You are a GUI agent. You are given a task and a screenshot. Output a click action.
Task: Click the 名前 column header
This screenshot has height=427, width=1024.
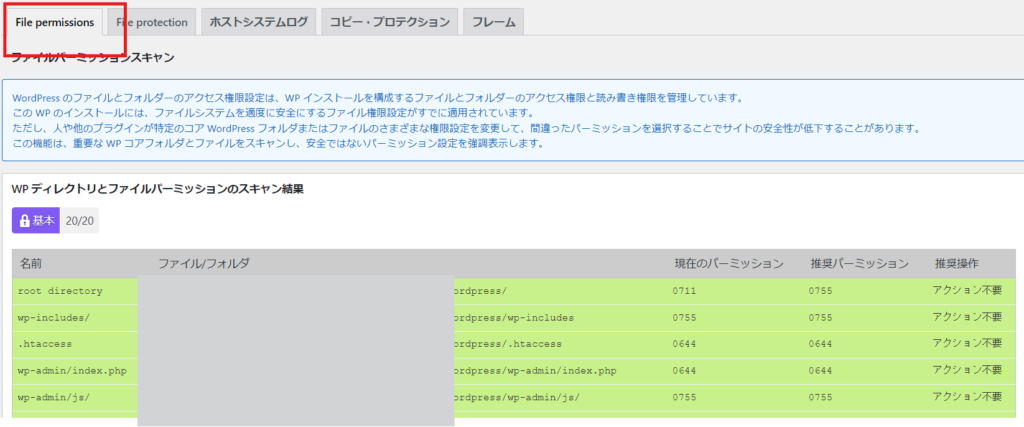tap(31, 264)
